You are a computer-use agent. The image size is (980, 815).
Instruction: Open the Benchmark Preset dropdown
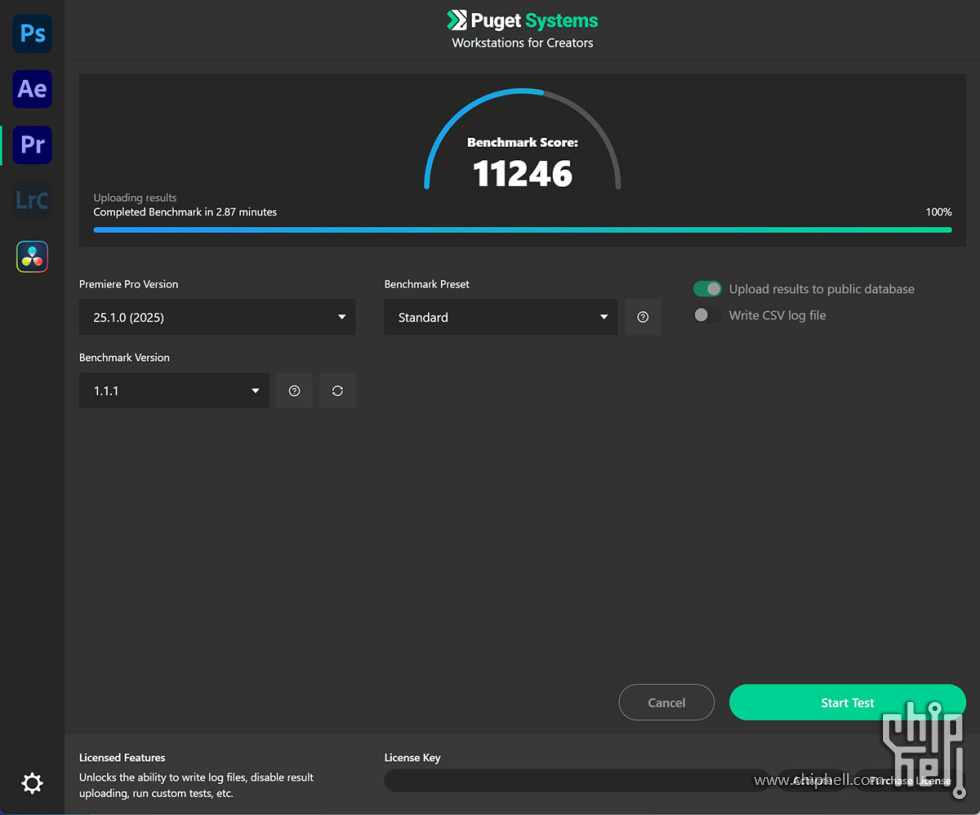(x=501, y=317)
